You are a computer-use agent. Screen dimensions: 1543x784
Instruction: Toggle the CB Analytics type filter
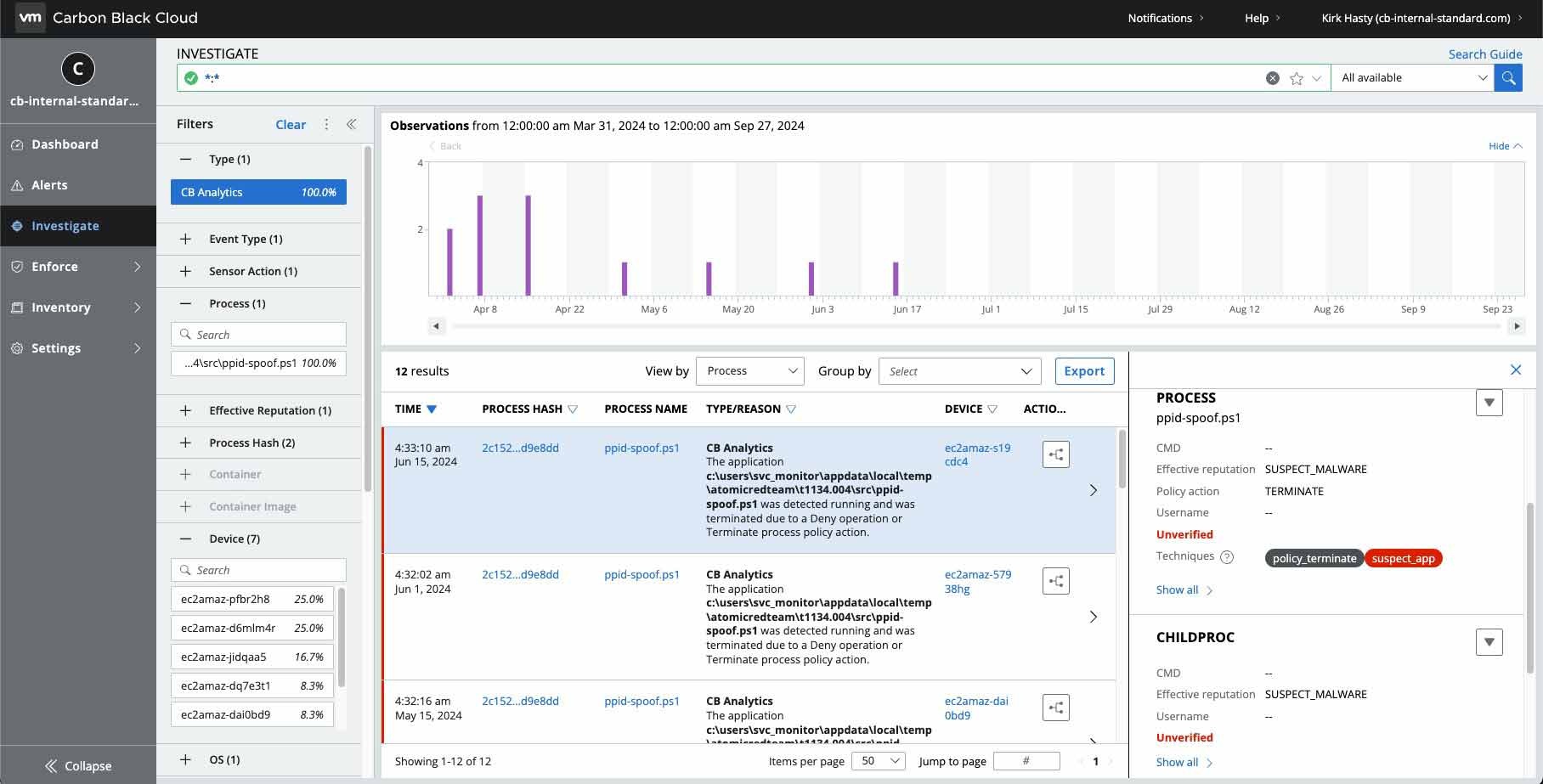pos(258,192)
